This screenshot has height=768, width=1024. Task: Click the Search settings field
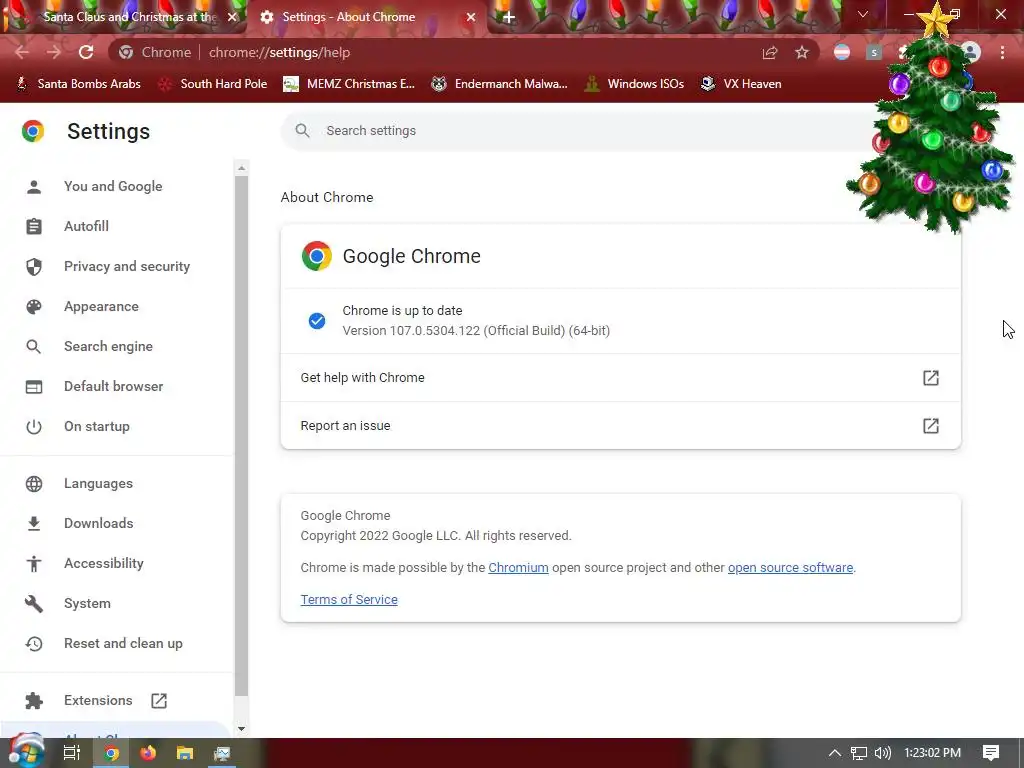coord(588,131)
